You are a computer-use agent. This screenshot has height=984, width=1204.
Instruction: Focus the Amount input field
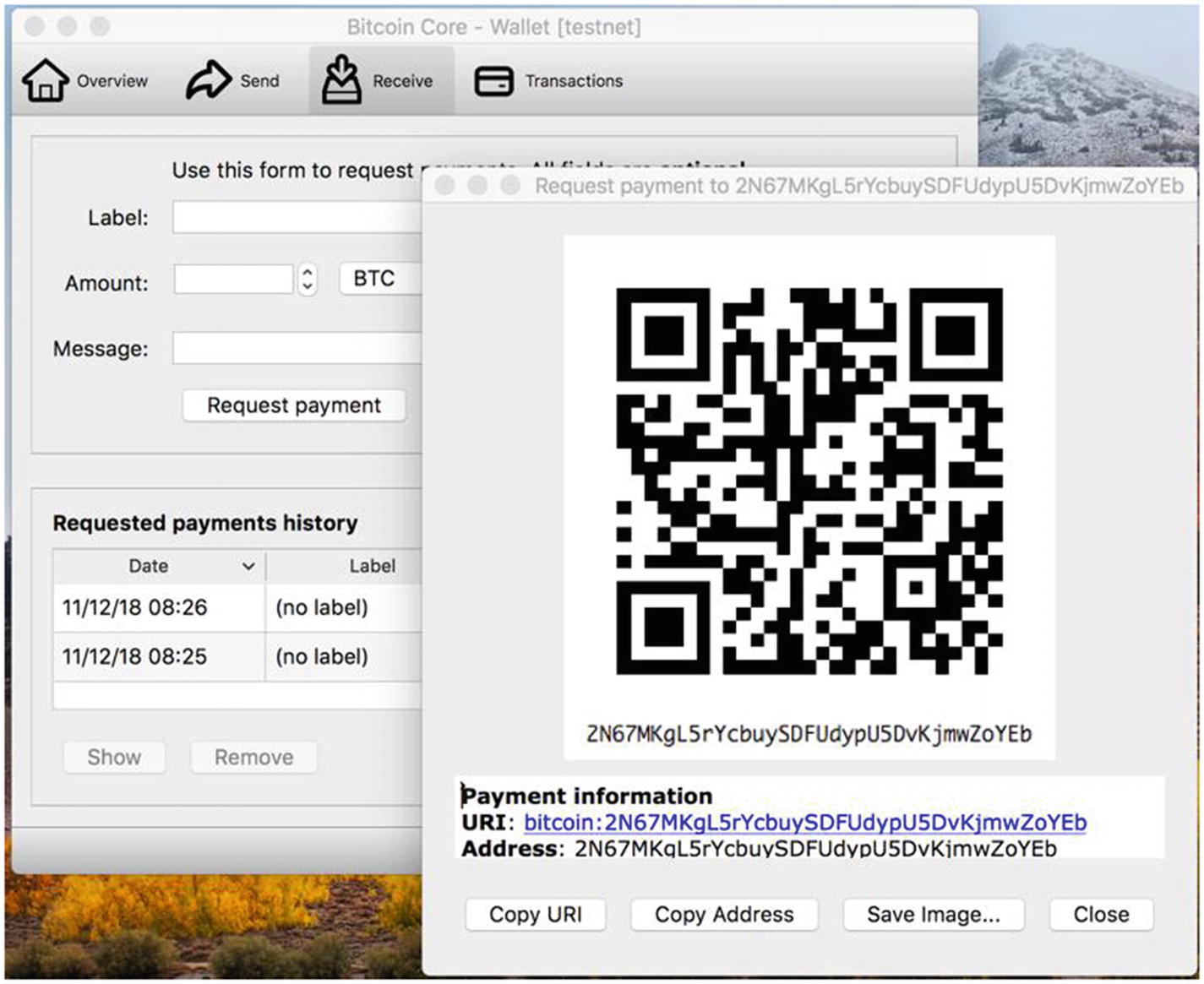coord(234,279)
